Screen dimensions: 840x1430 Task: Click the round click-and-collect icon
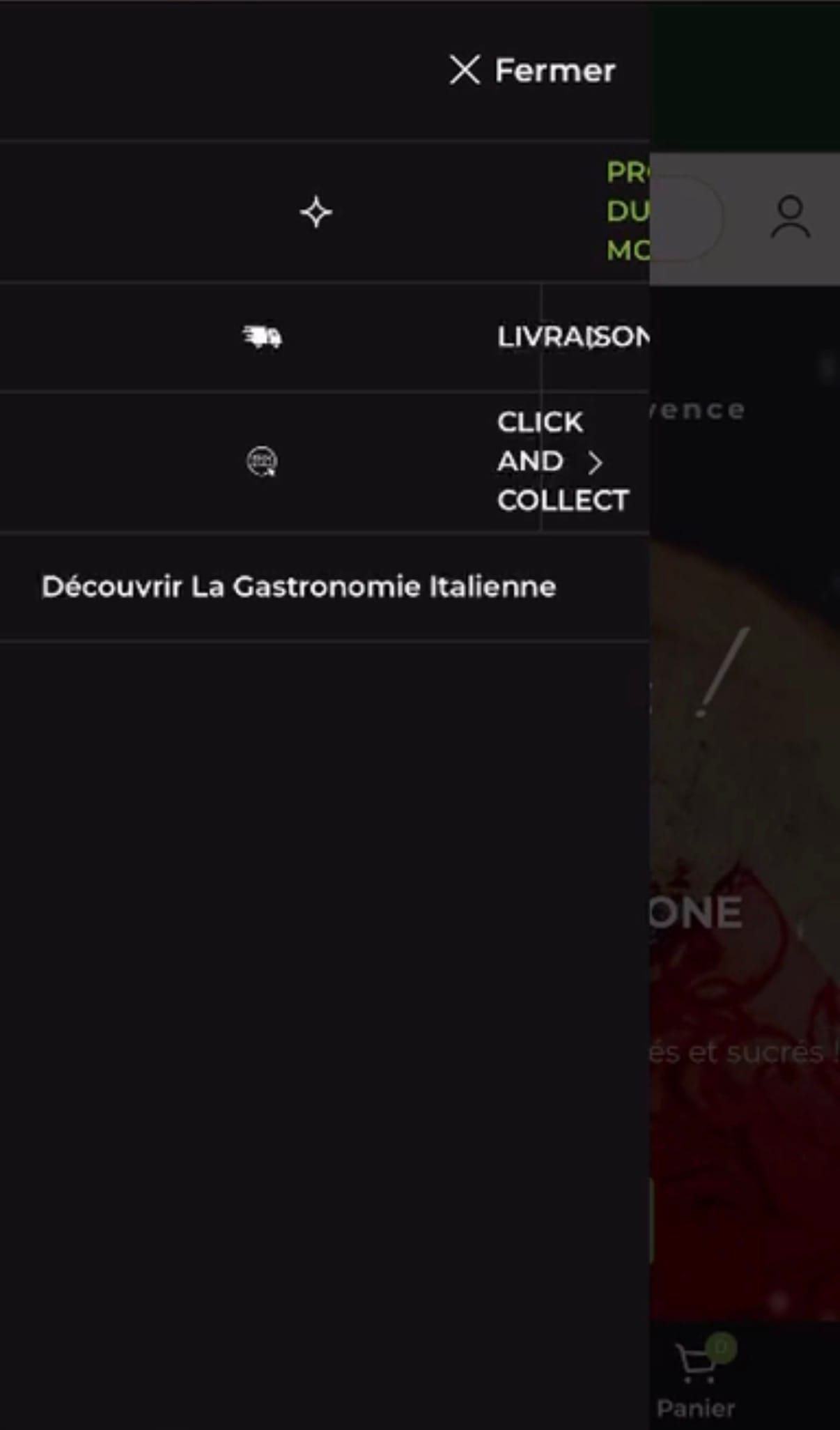(262, 461)
